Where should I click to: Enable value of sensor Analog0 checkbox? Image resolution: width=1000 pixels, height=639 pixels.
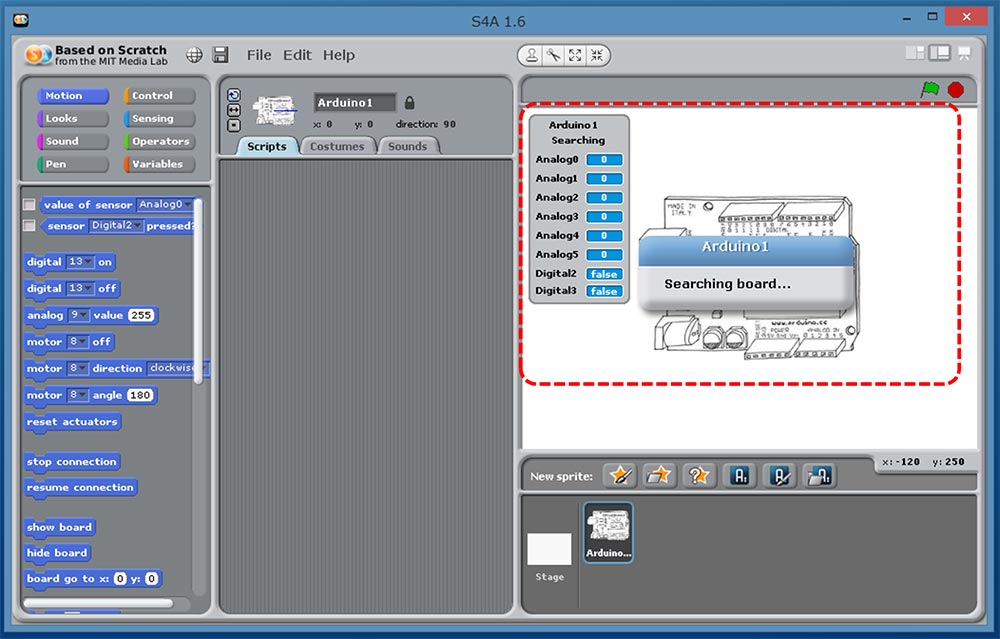tap(29, 204)
